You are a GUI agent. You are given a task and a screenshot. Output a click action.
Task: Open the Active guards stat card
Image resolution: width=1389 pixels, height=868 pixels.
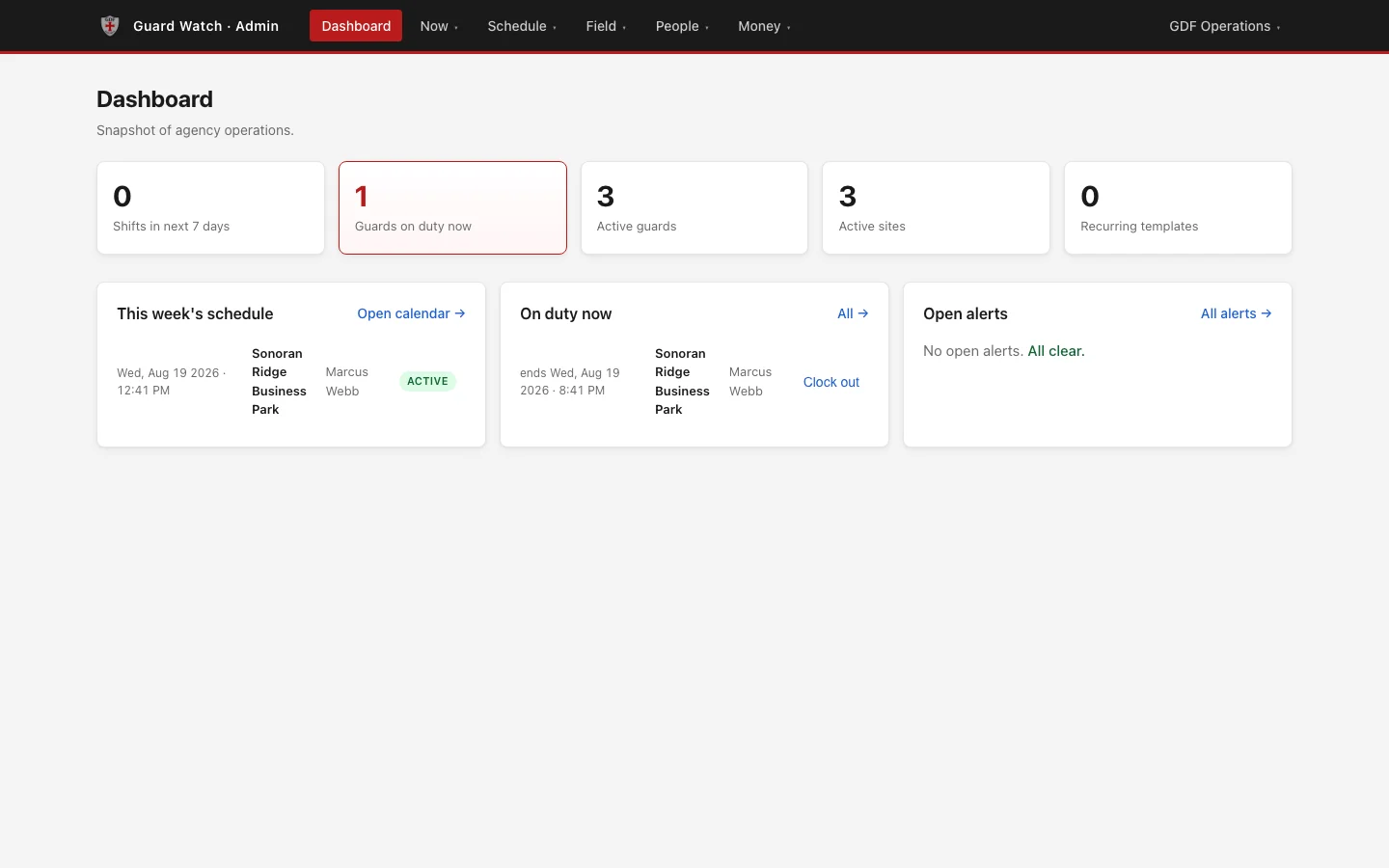[694, 208]
